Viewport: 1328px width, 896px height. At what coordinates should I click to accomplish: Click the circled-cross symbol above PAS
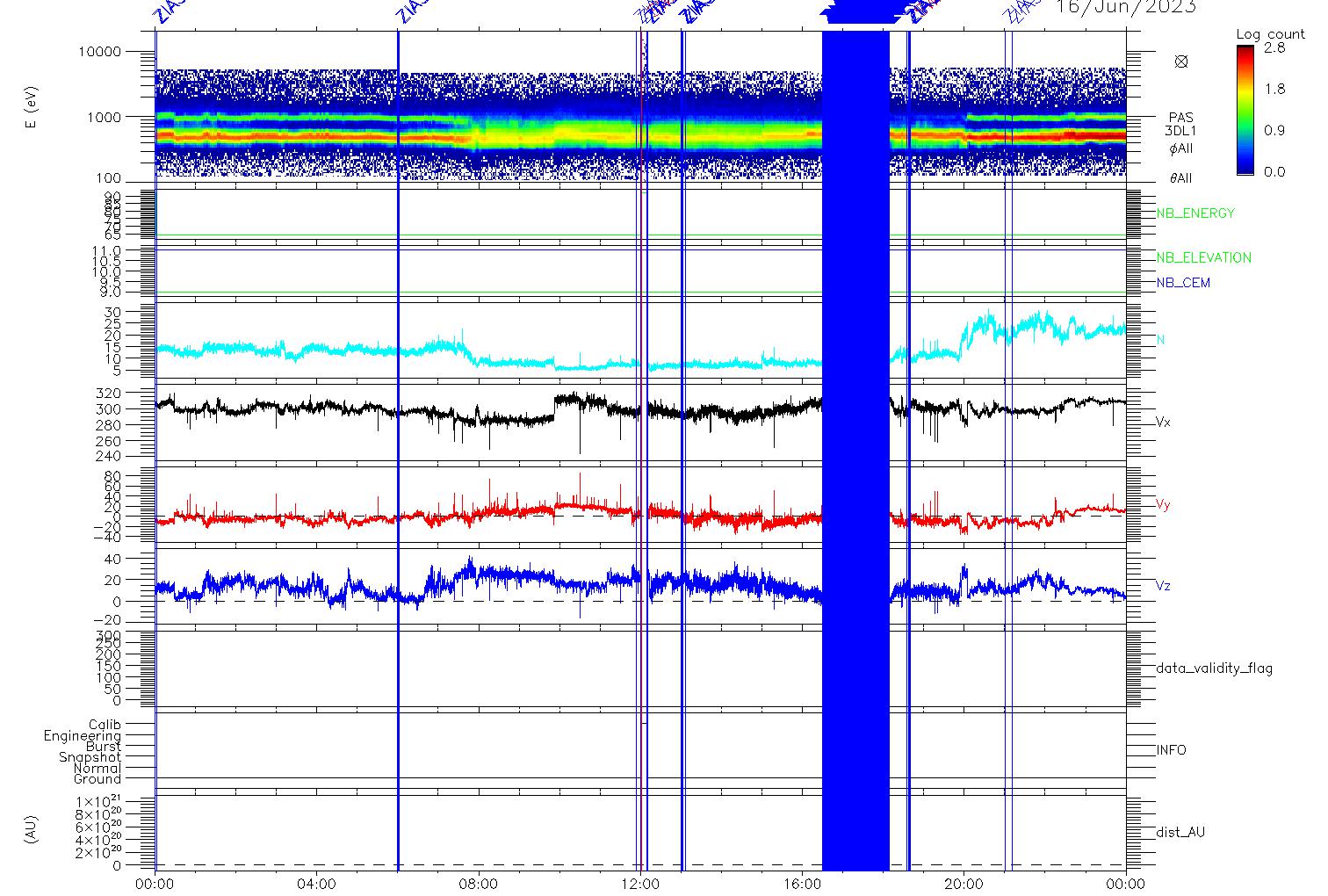(1181, 61)
